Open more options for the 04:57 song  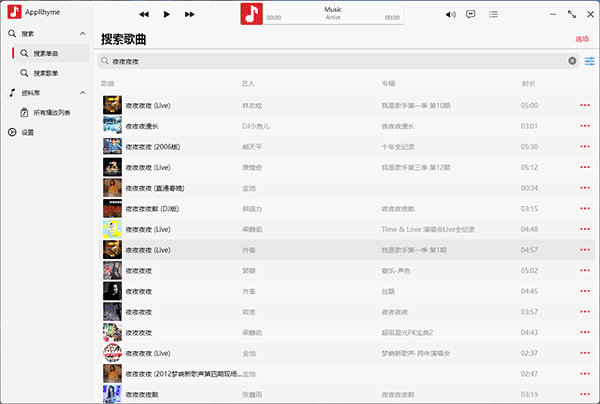585,250
